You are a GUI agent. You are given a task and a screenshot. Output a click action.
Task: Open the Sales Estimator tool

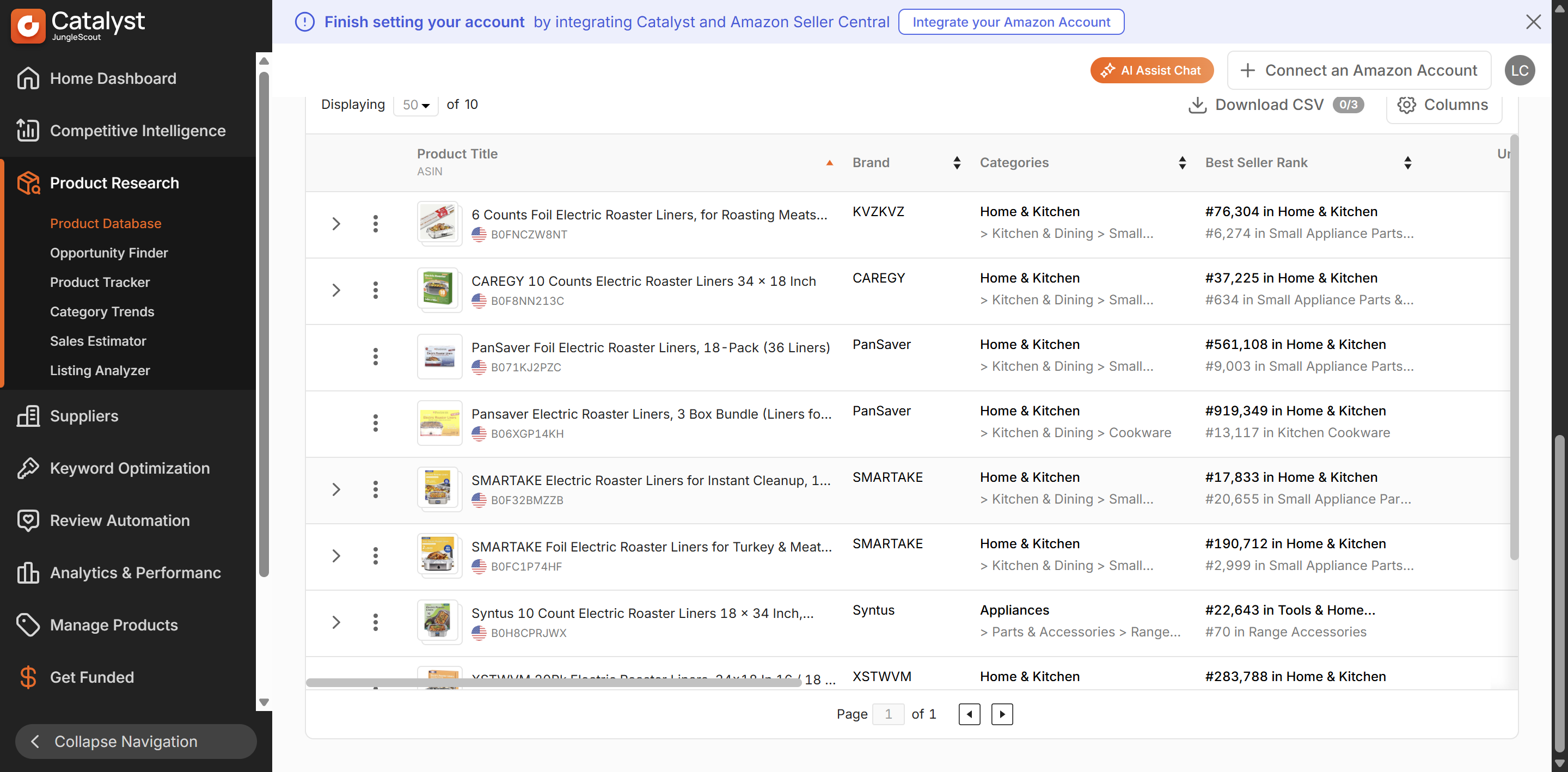98,341
